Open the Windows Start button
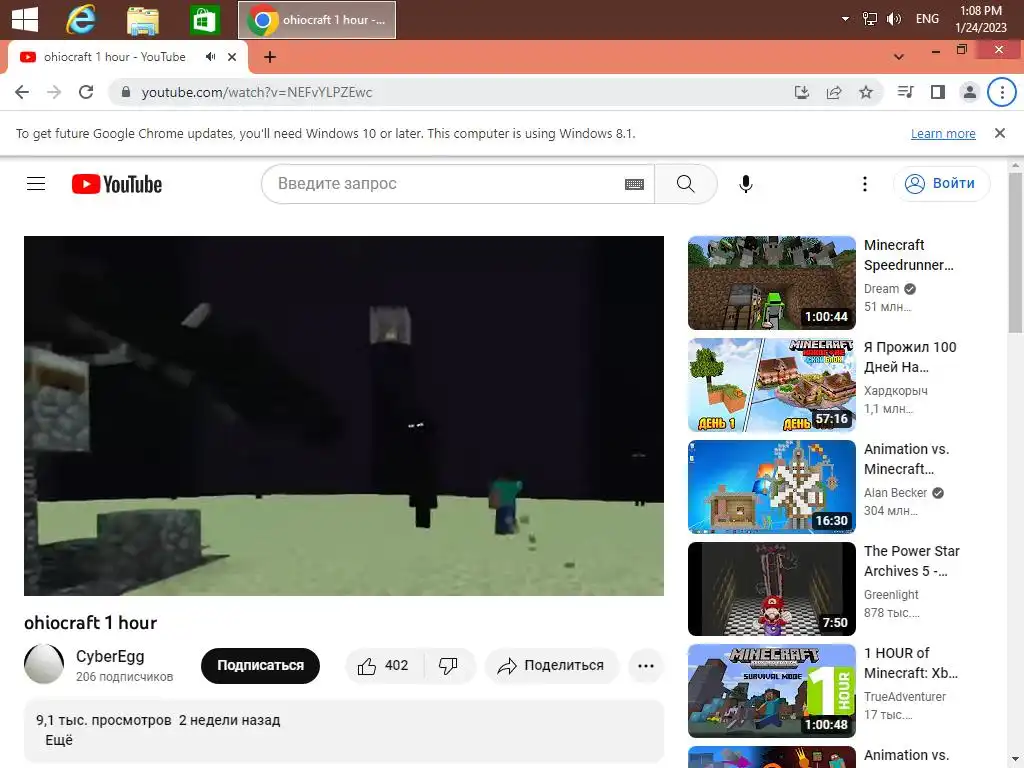 click(x=25, y=19)
